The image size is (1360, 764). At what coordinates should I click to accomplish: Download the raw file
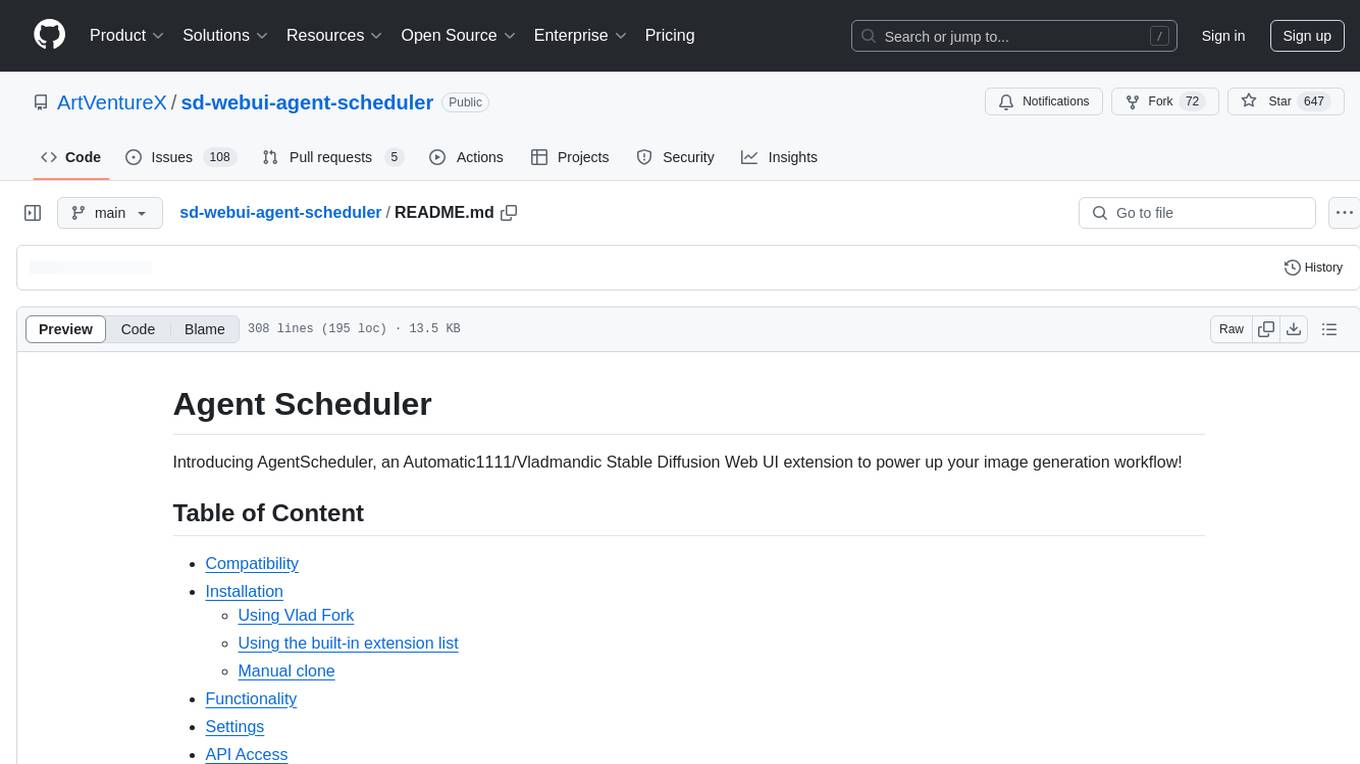point(1293,329)
